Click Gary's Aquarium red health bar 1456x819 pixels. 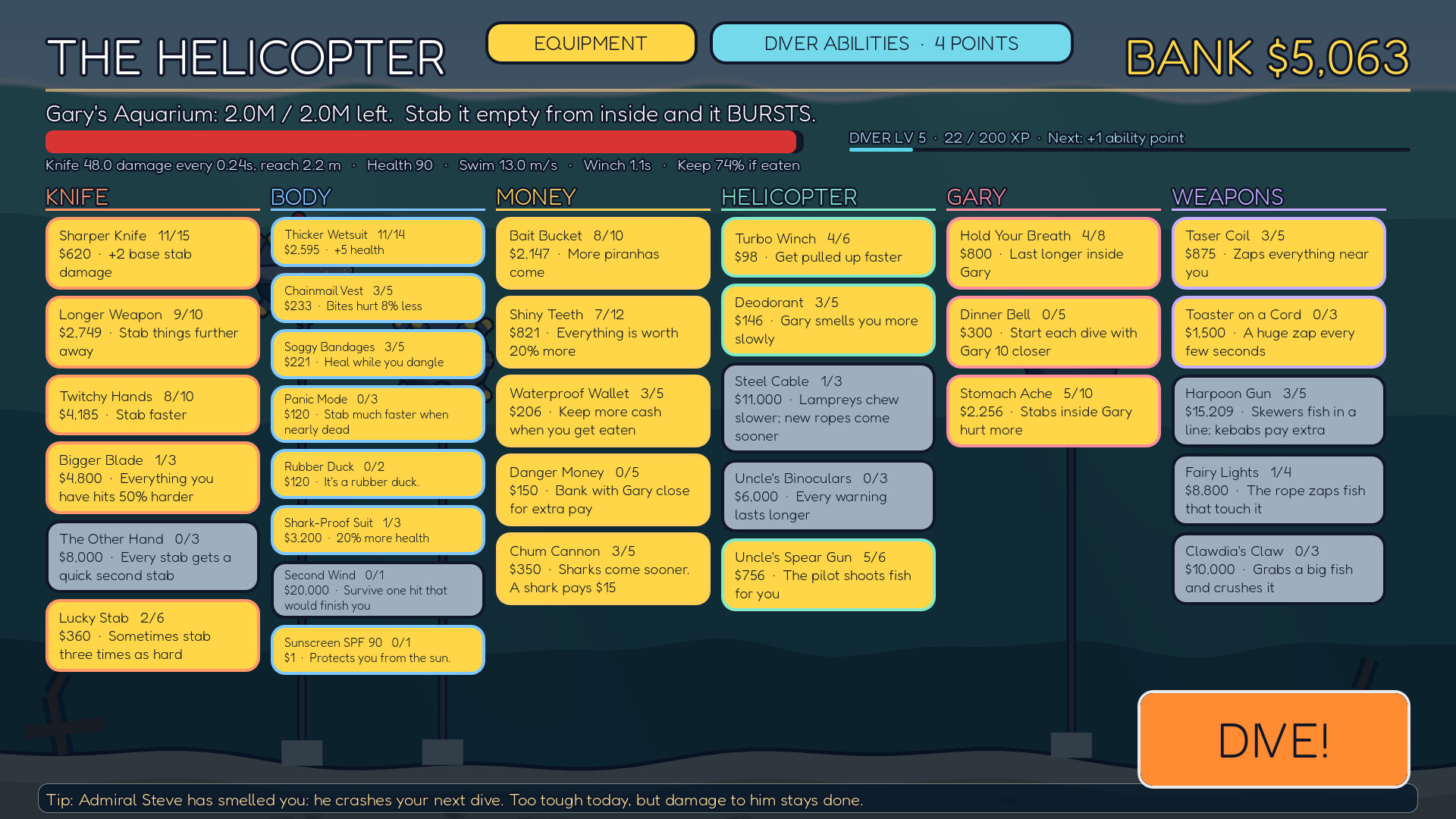[424, 142]
